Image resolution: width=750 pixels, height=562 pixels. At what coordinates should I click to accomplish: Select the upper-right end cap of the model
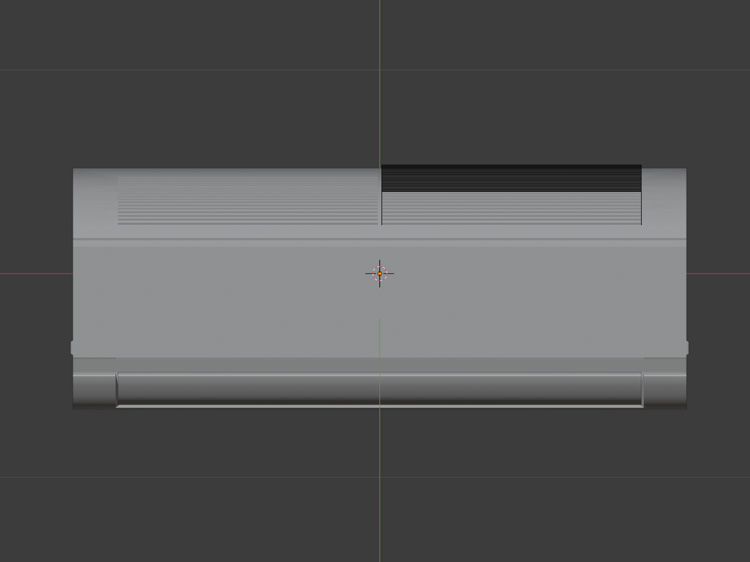[663, 202]
